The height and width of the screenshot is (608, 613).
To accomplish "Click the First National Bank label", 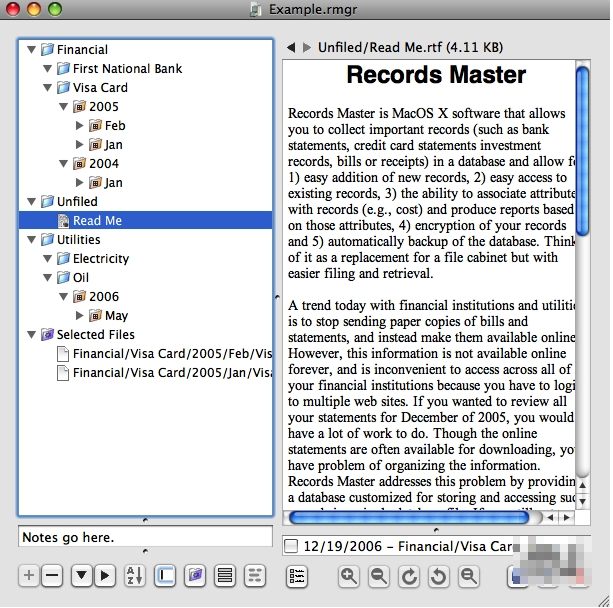I will coord(127,68).
